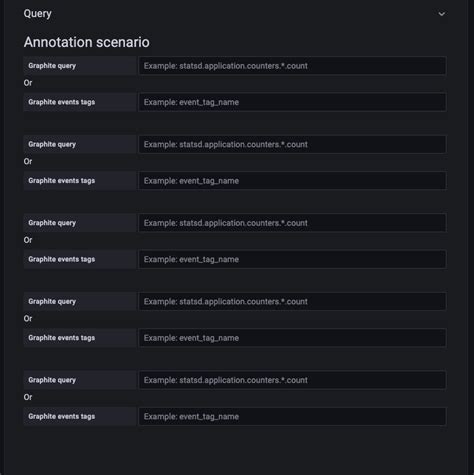Click the fourth Graphite events tags input
474x475 pixels.
tap(292, 338)
